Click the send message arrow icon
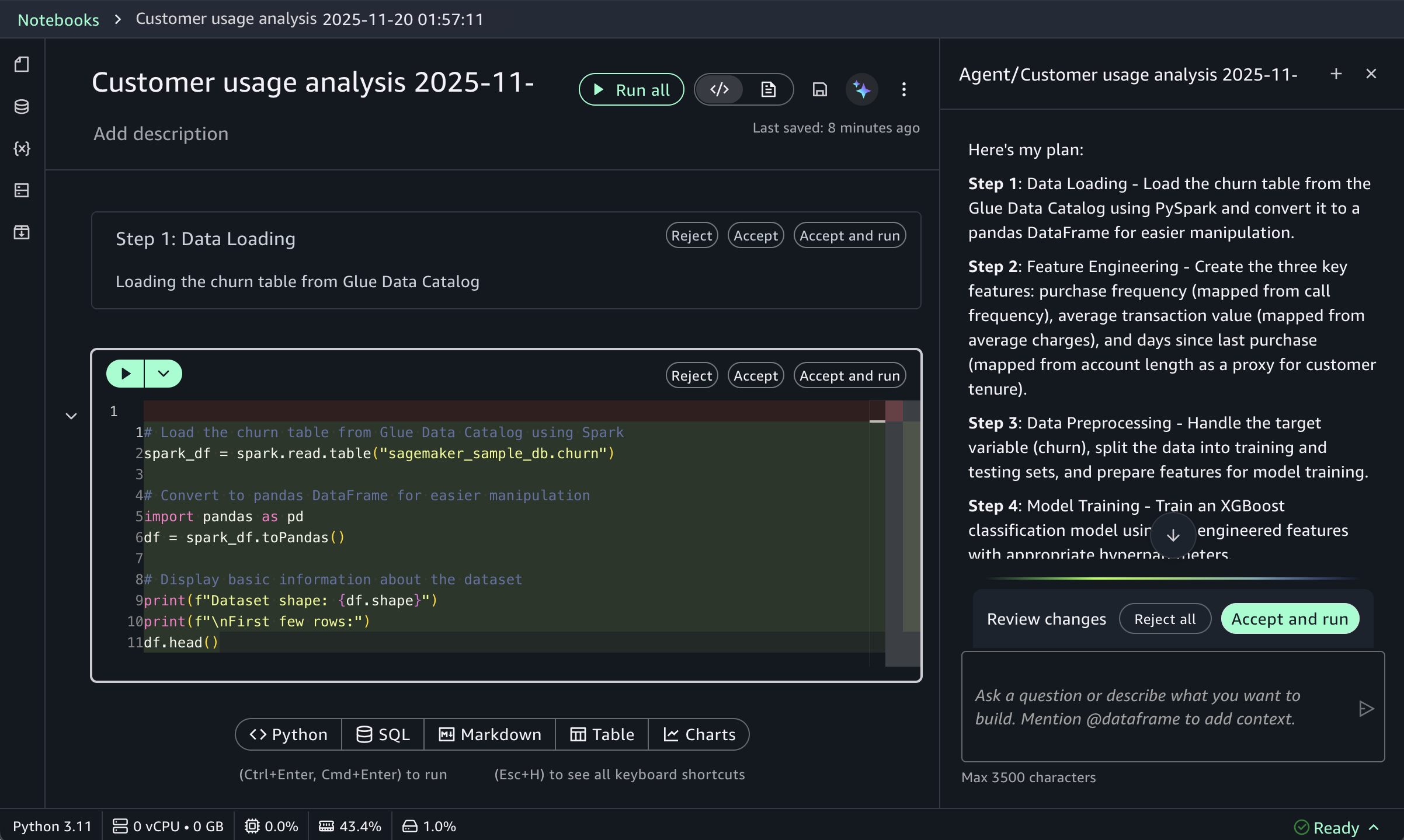The image size is (1404, 840). (1365, 709)
